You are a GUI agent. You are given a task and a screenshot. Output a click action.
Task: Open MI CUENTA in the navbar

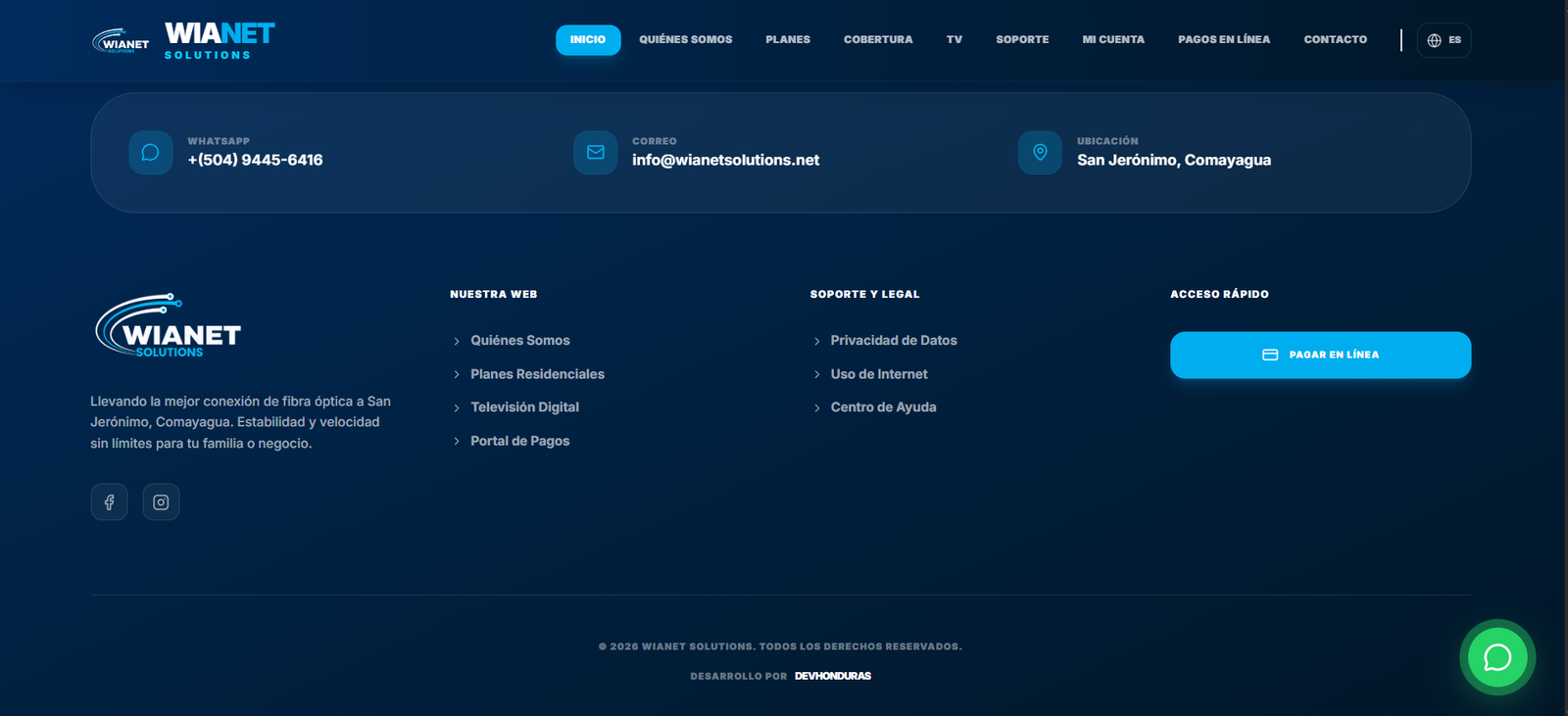(x=1113, y=40)
